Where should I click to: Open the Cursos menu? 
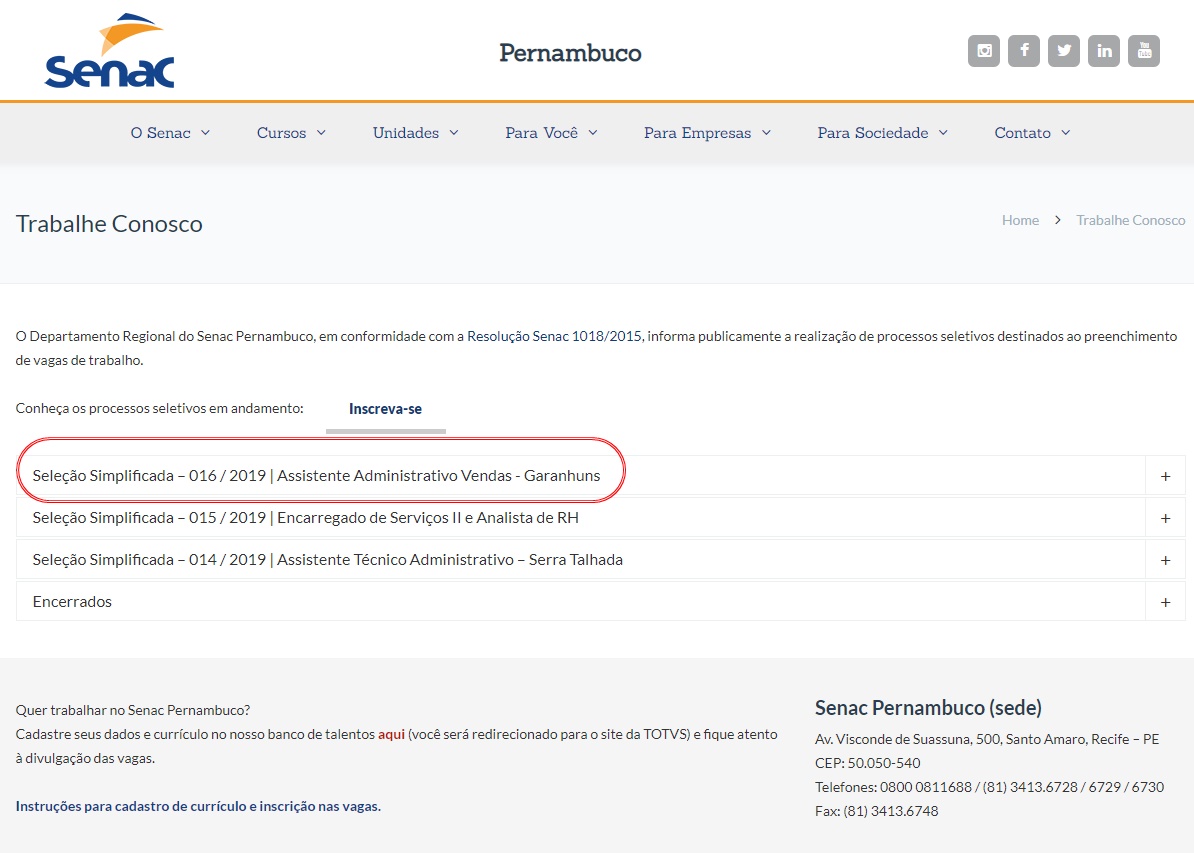pyautogui.click(x=291, y=133)
